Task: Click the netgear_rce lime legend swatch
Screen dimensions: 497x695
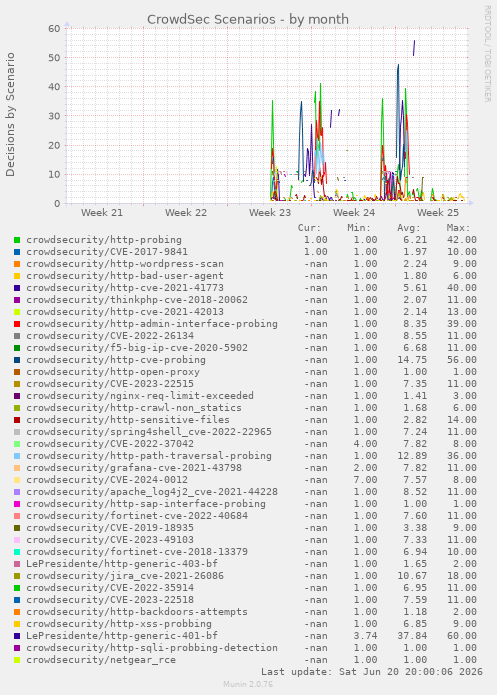Action: click(x=17, y=660)
